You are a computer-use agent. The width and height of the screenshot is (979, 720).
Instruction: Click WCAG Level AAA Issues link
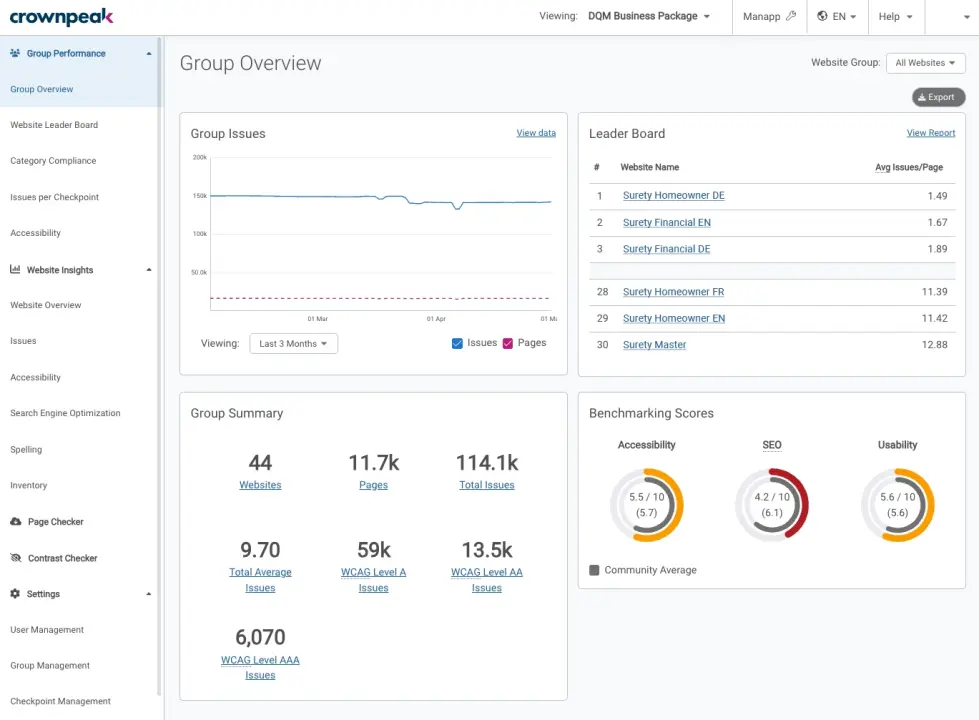tap(260, 667)
